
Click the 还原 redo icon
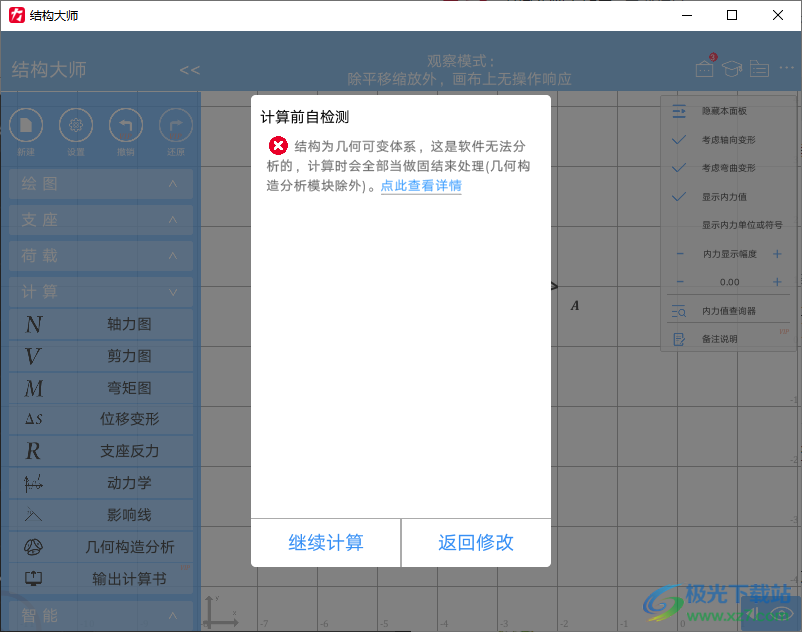[x=175, y=125]
